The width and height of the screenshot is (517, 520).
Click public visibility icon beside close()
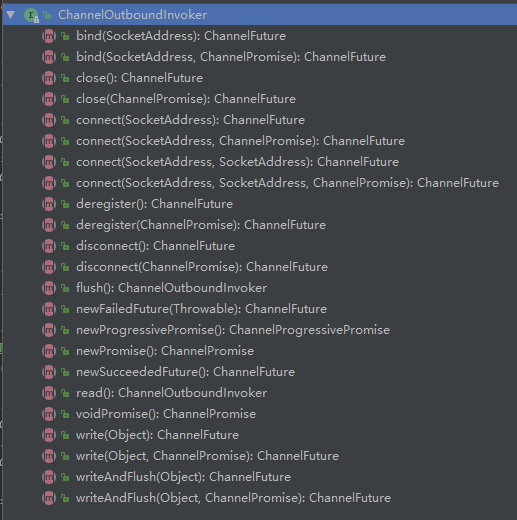tap(65, 78)
